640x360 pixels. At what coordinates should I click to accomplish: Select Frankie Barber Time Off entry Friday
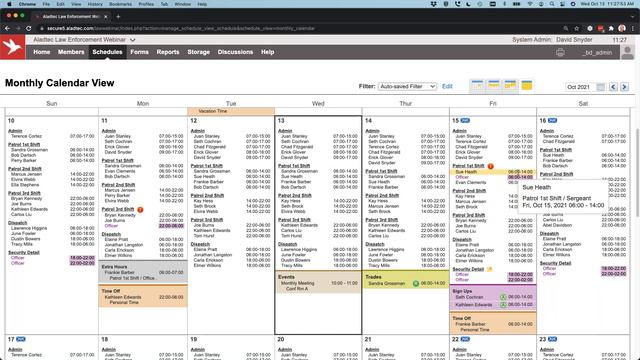pos(493,327)
